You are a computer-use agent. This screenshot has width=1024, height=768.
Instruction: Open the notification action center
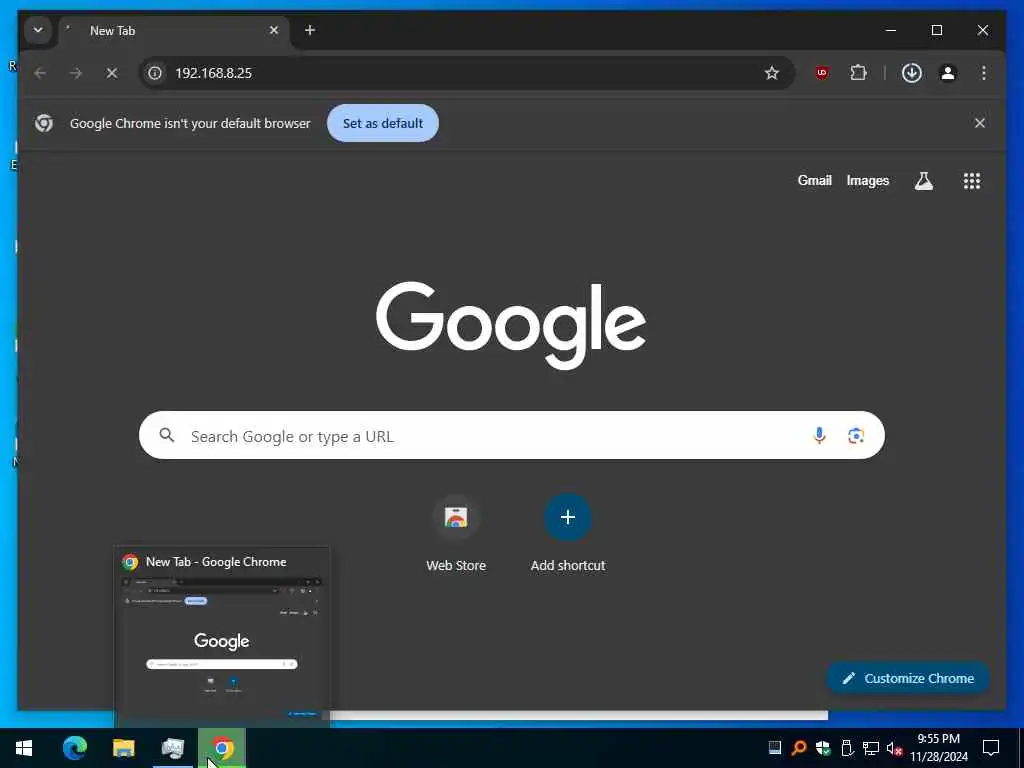(x=991, y=748)
